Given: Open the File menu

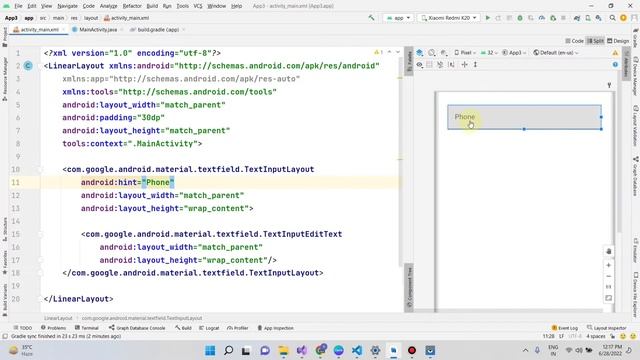Looking at the screenshot, I should 18,6.
